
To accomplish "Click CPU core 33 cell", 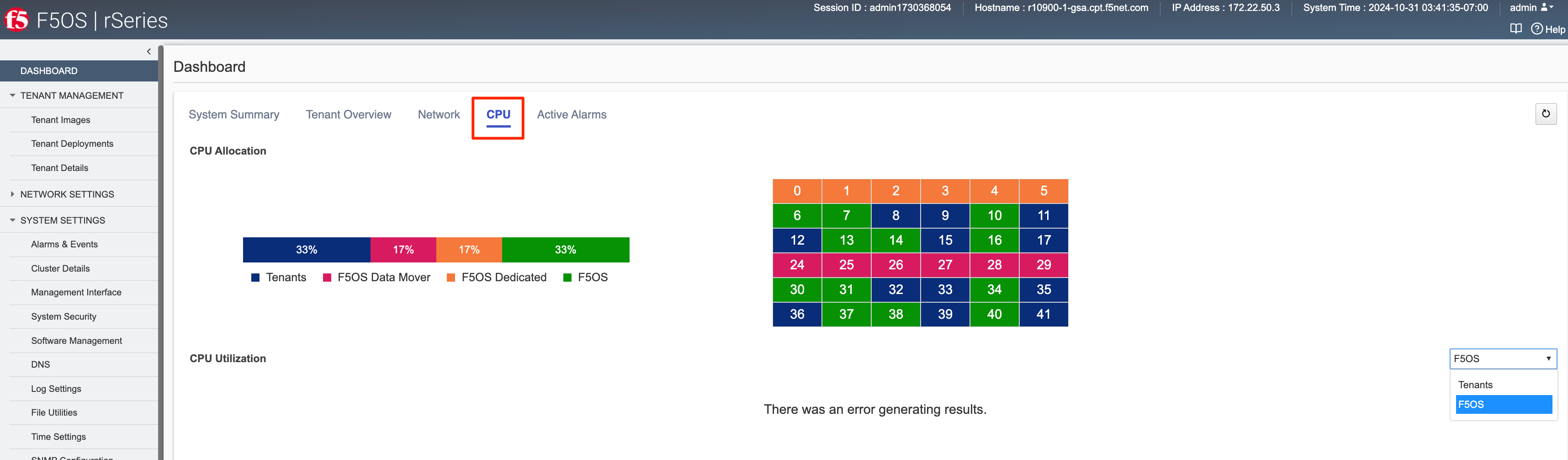I will [x=945, y=289].
